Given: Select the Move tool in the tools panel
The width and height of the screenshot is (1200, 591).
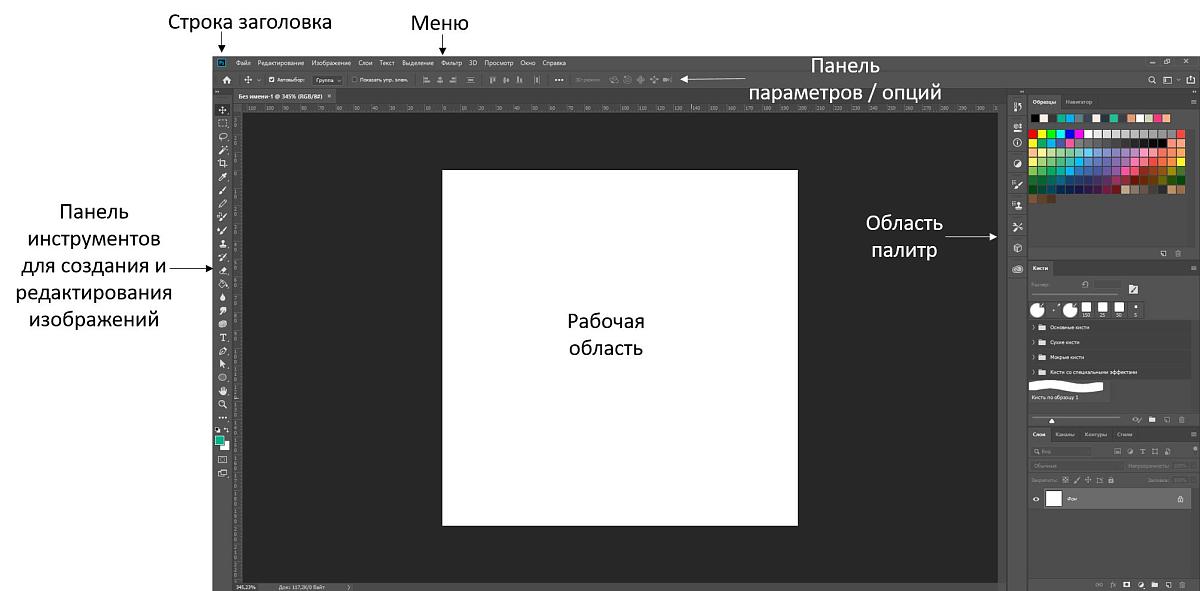Looking at the screenshot, I should click(222, 110).
